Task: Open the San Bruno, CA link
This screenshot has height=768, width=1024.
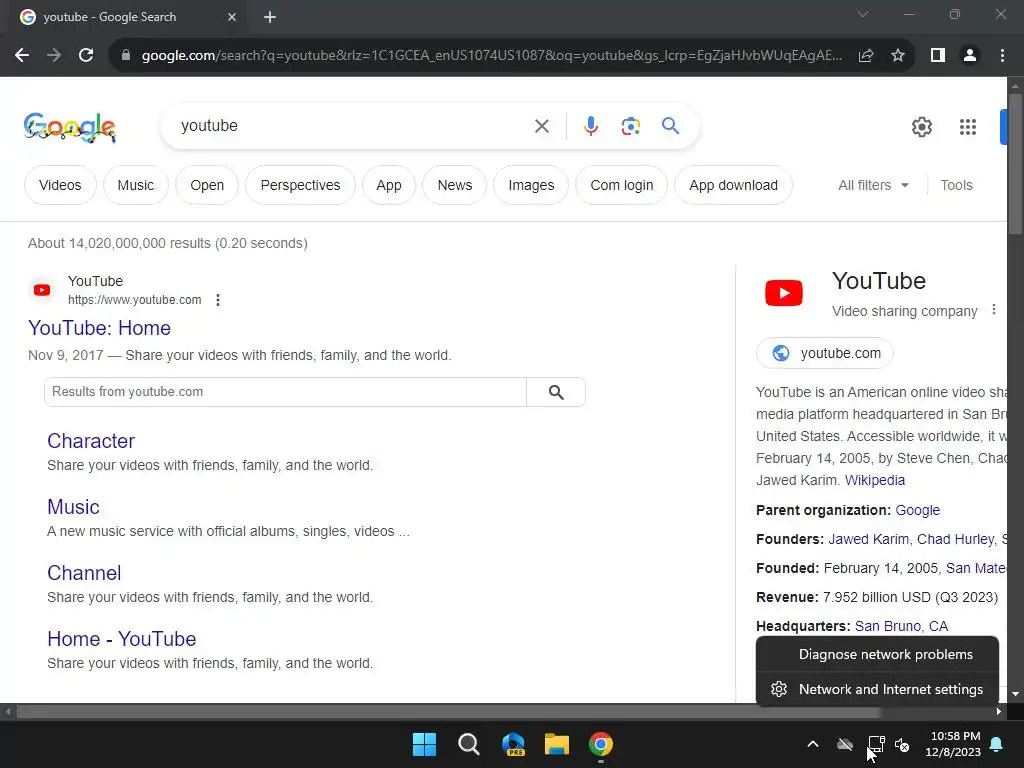Action: 901,626
